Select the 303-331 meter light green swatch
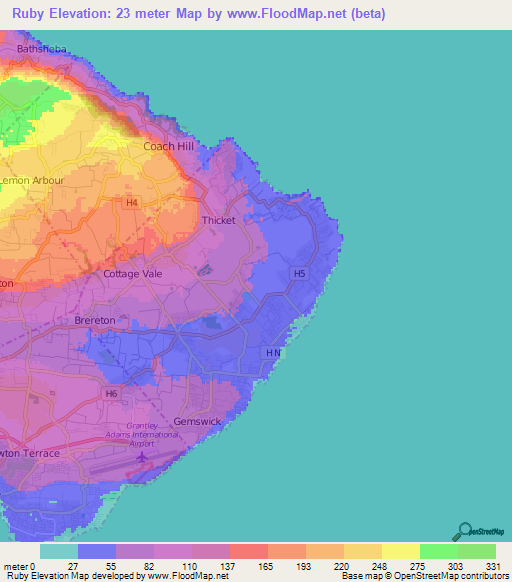512x582 pixels. [477, 552]
